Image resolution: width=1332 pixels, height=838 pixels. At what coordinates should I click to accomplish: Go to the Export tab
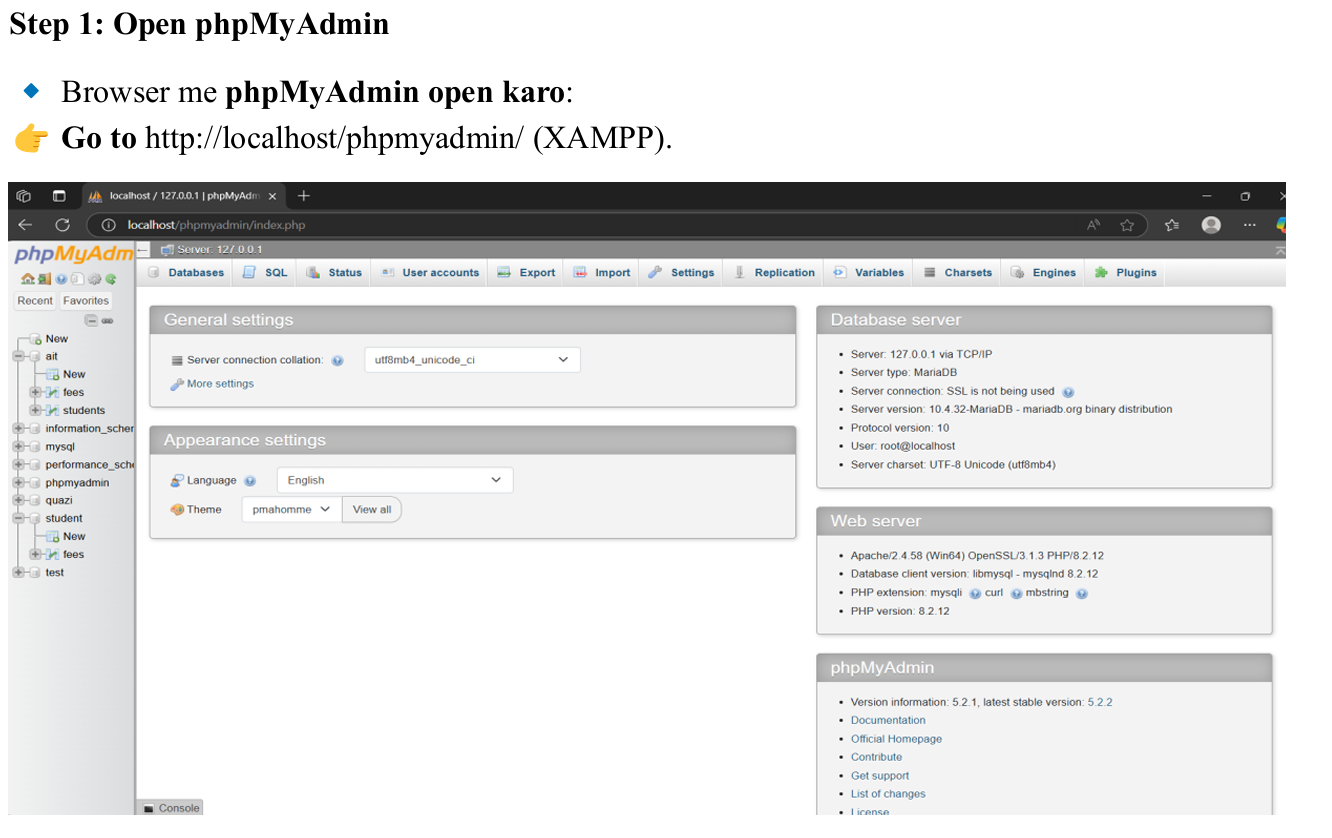pos(527,272)
